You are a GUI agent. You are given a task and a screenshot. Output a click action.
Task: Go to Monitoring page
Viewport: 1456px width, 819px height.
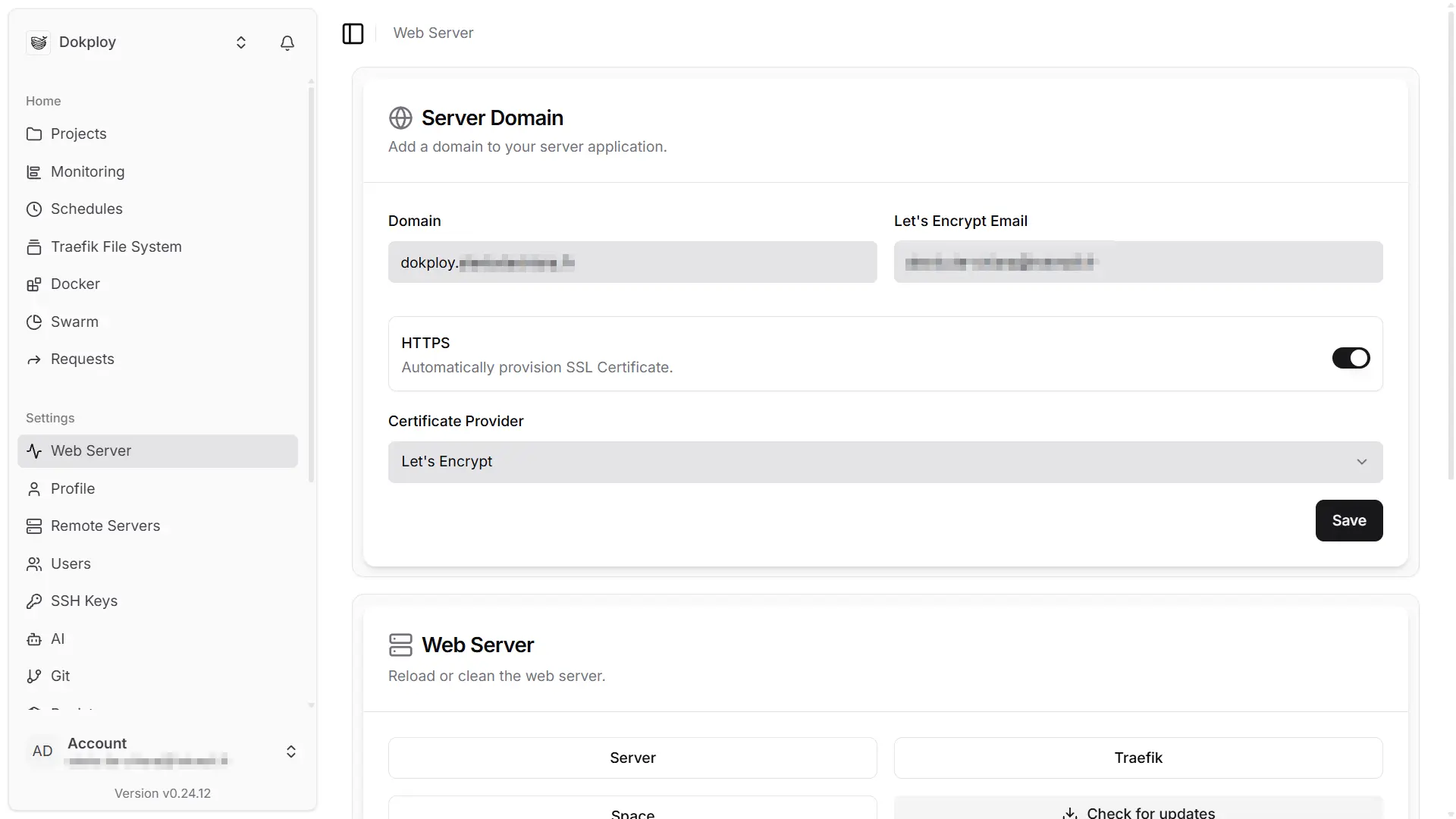click(x=158, y=172)
